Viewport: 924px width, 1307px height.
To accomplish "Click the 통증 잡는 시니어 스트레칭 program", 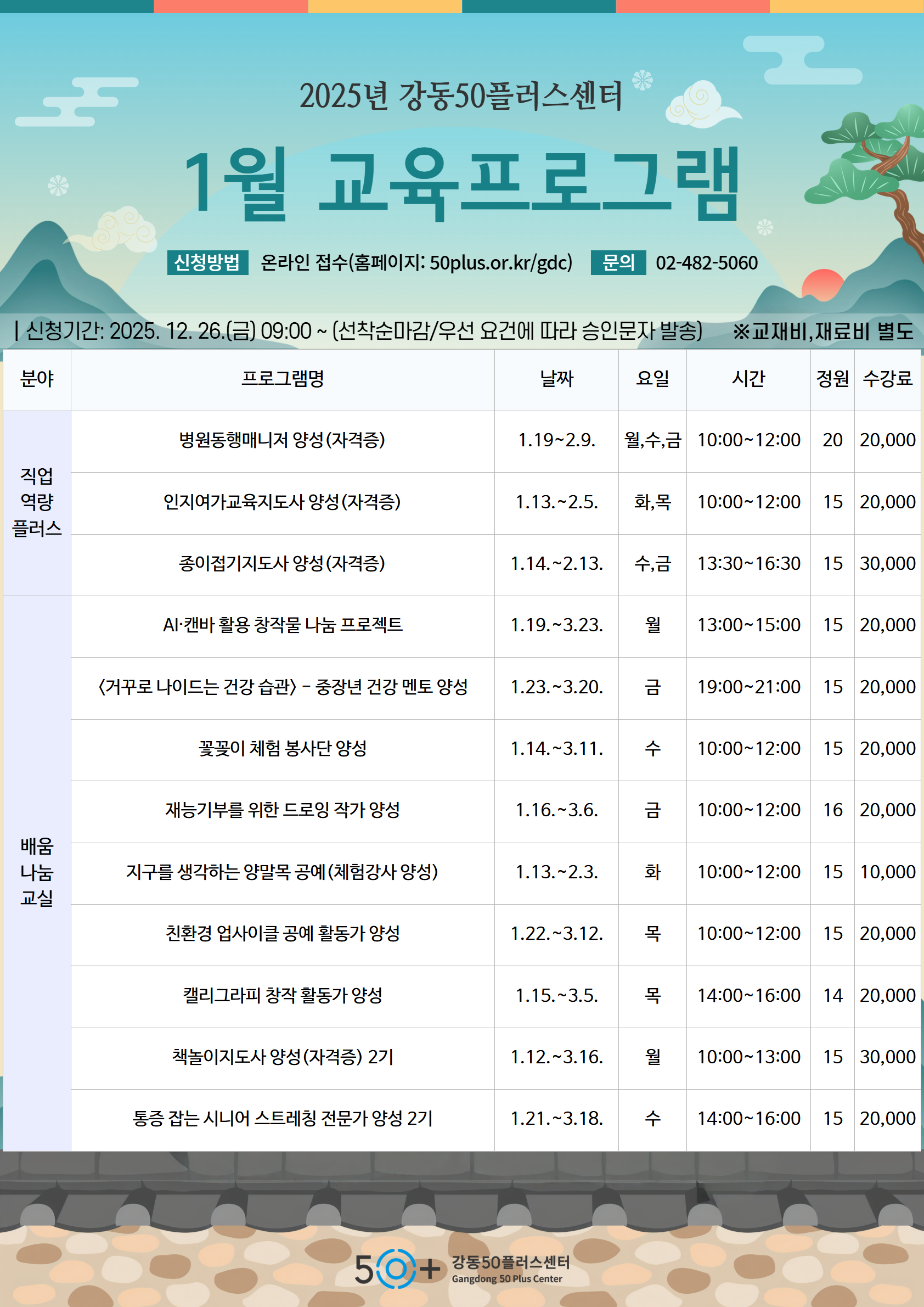I will tap(282, 1119).
